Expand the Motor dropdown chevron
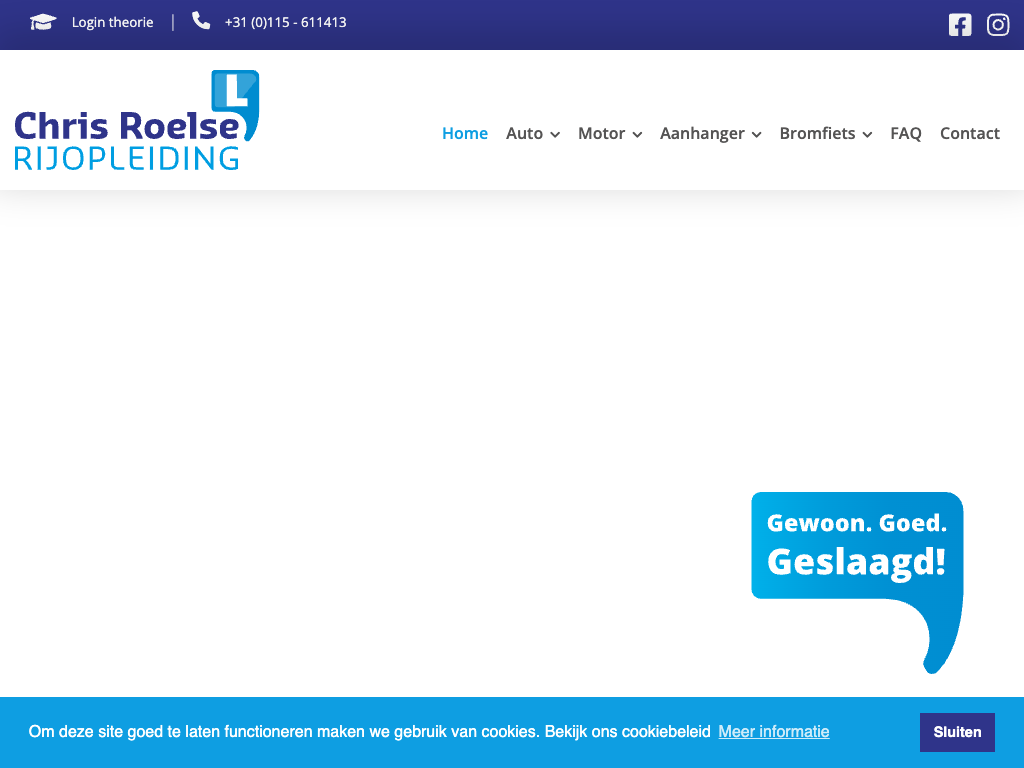 637,135
